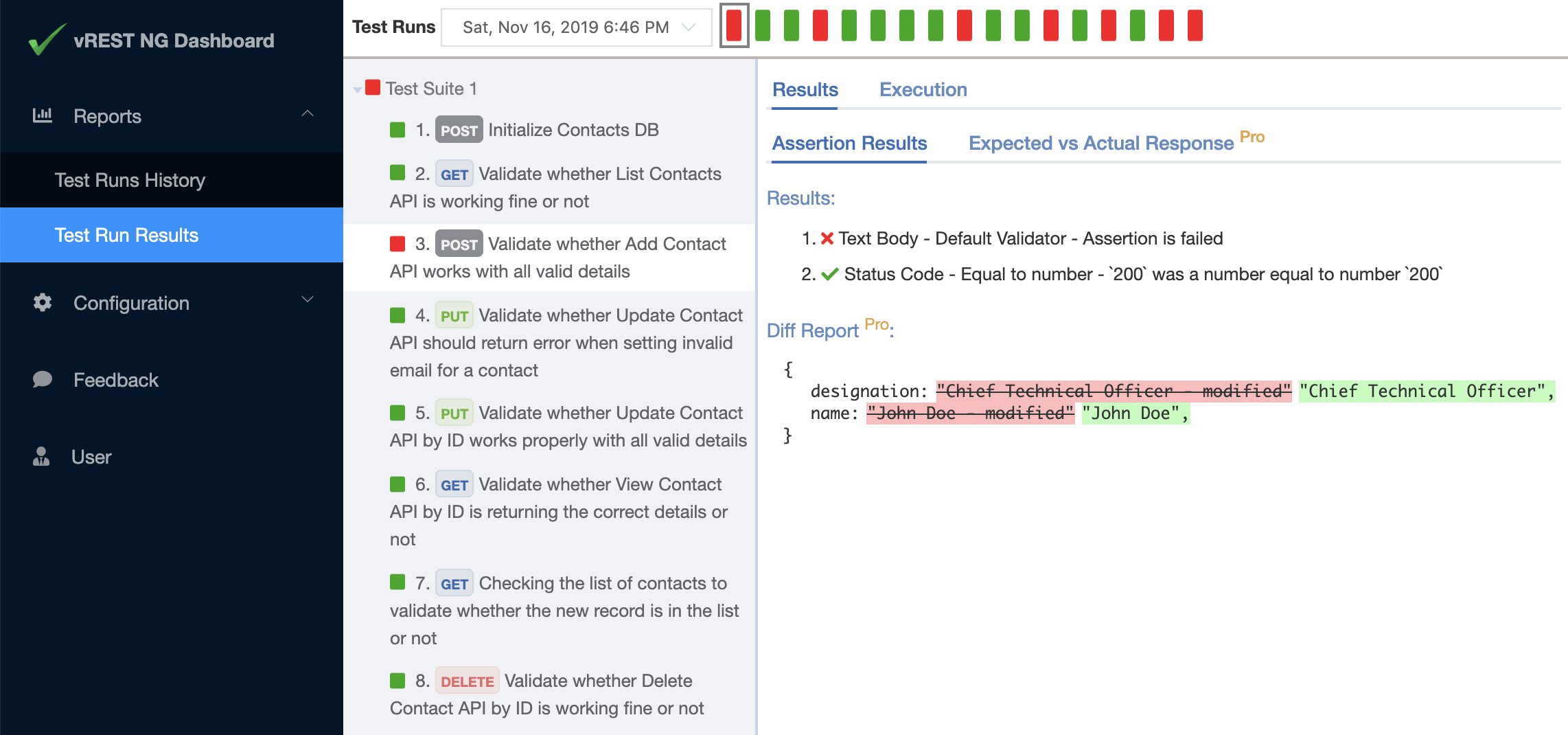Switch to the Execution tab
The width and height of the screenshot is (1568, 735).
[923, 89]
